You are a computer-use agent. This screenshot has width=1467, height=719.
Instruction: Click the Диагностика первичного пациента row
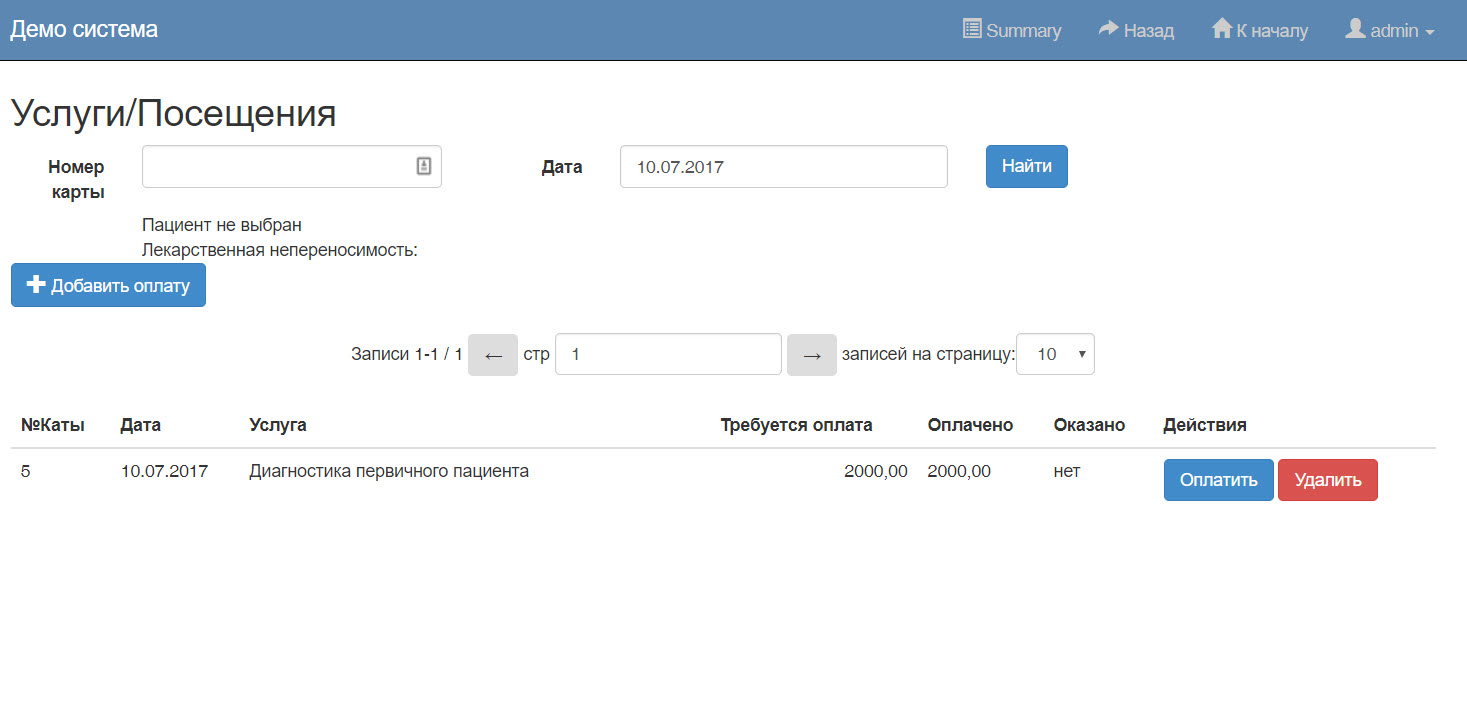(388, 472)
